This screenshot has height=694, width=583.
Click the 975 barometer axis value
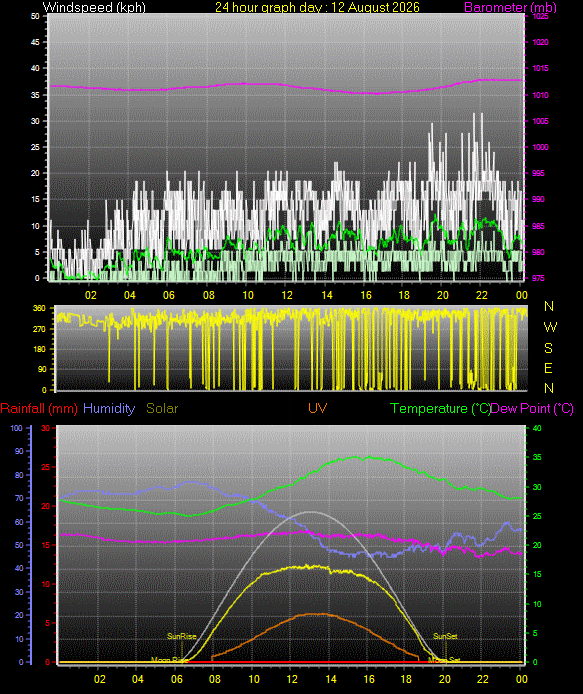point(538,278)
